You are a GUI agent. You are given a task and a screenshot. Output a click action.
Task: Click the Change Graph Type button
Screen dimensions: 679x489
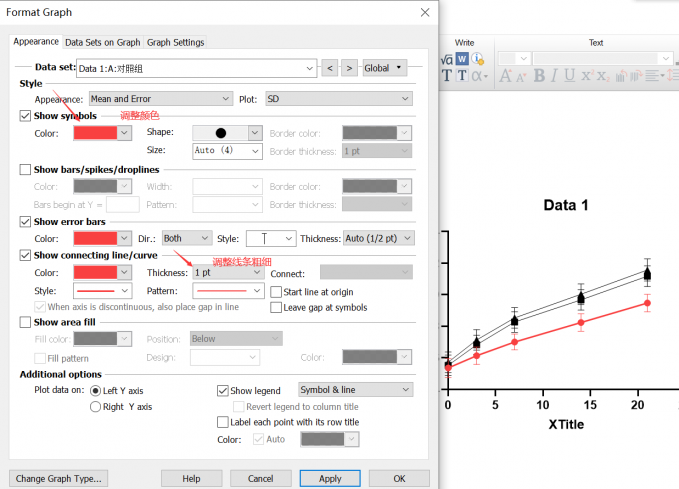point(58,478)
